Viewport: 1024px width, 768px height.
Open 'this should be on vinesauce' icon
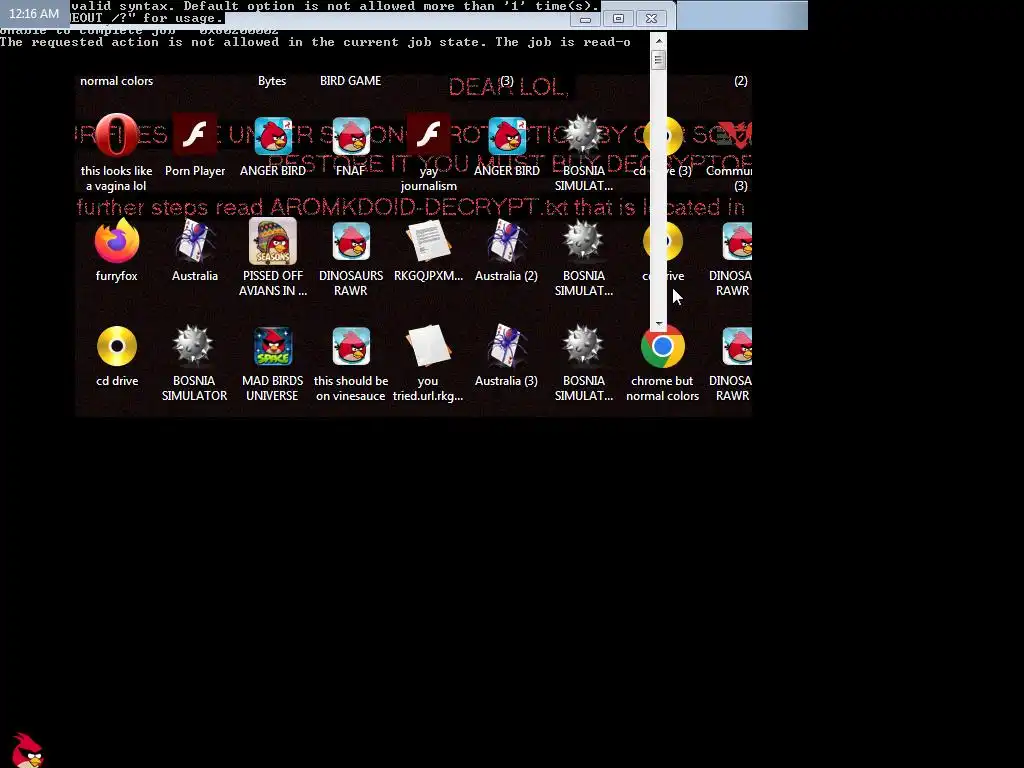click(x=351, y=346)
